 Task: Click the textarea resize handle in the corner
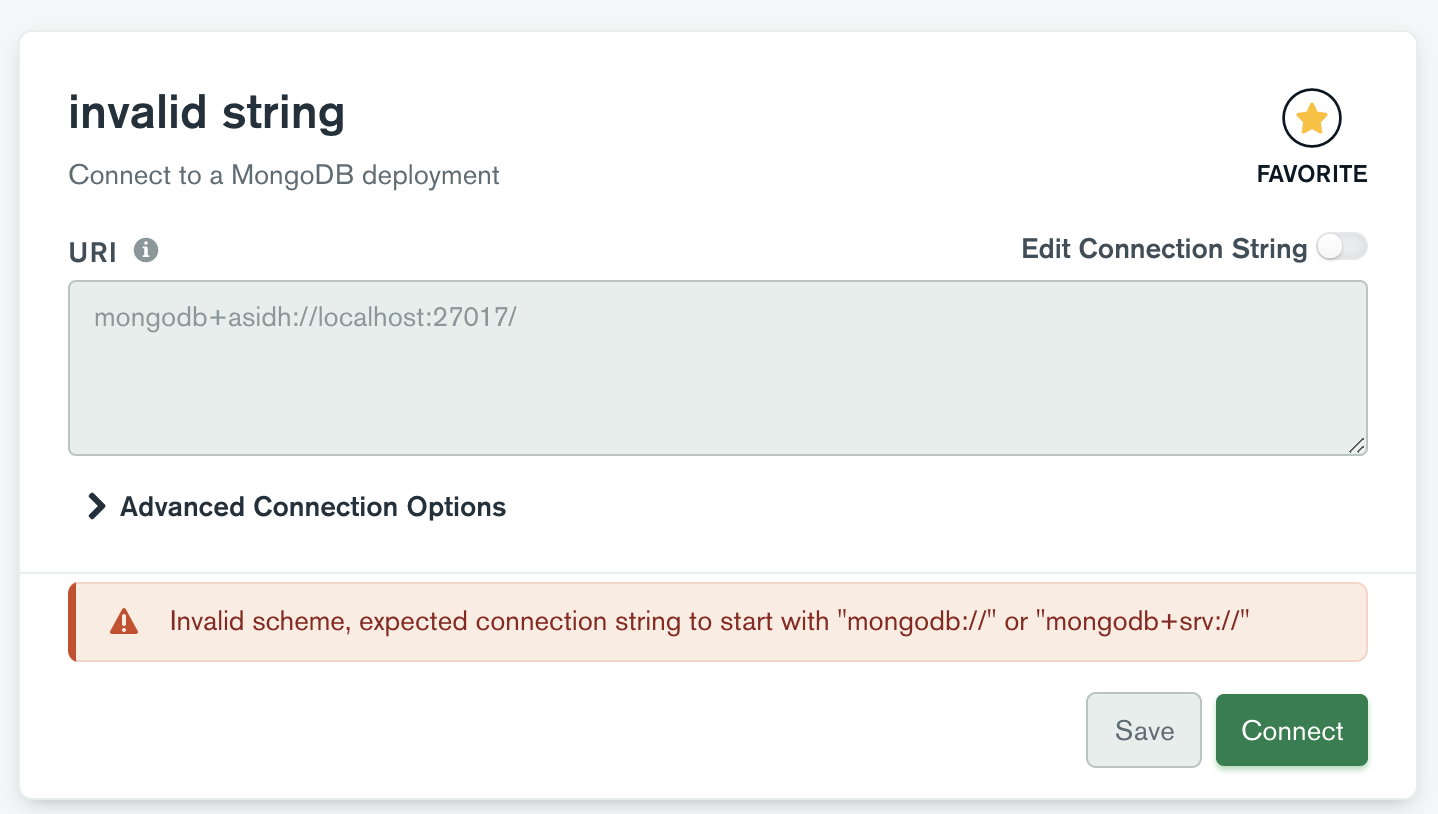[x=1356, y=446]
